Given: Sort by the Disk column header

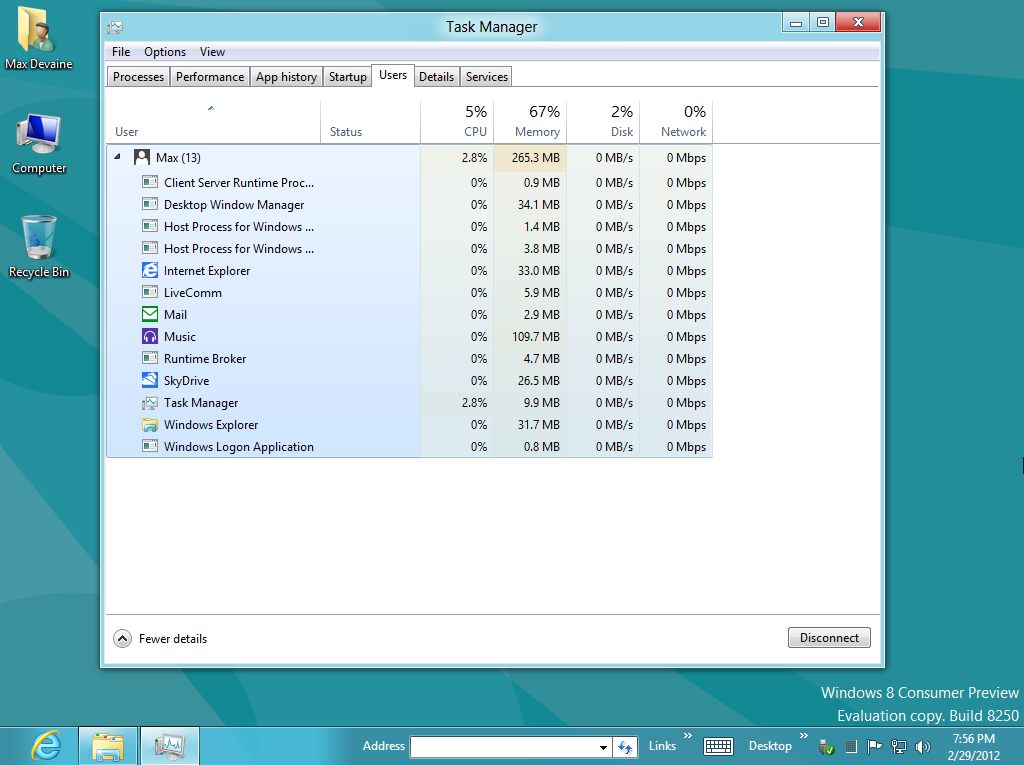Looking at the screenshot, I should (603, 122).
